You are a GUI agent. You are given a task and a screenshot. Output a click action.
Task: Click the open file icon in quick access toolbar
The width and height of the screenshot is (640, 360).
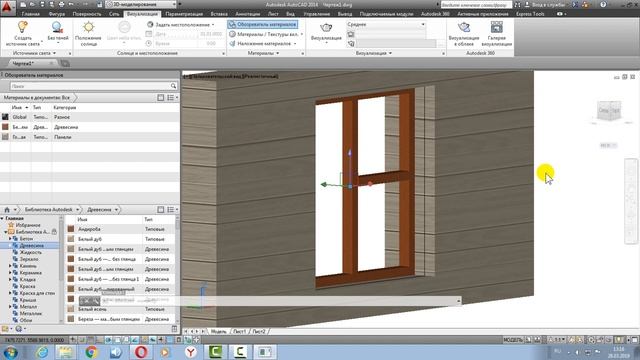(x=33, y=4)
